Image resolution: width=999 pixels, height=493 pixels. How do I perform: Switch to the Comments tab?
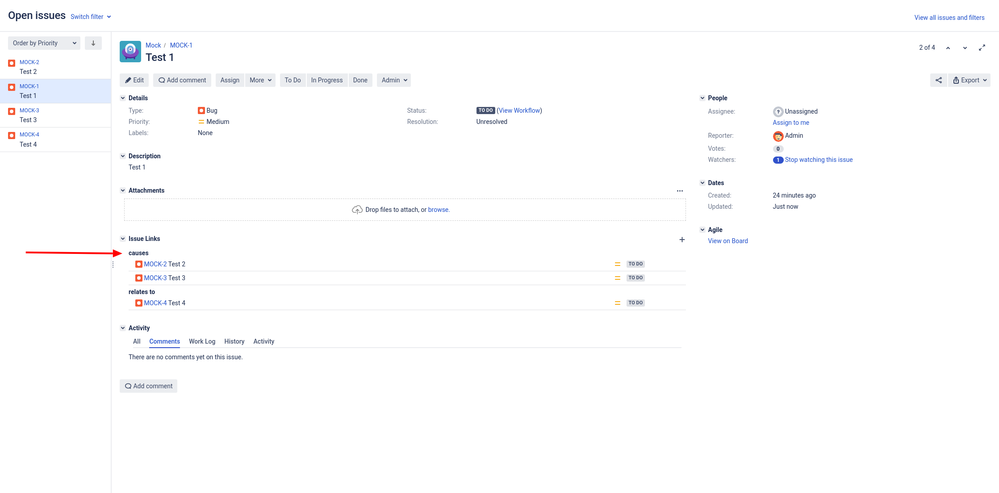tap(164, 341)
